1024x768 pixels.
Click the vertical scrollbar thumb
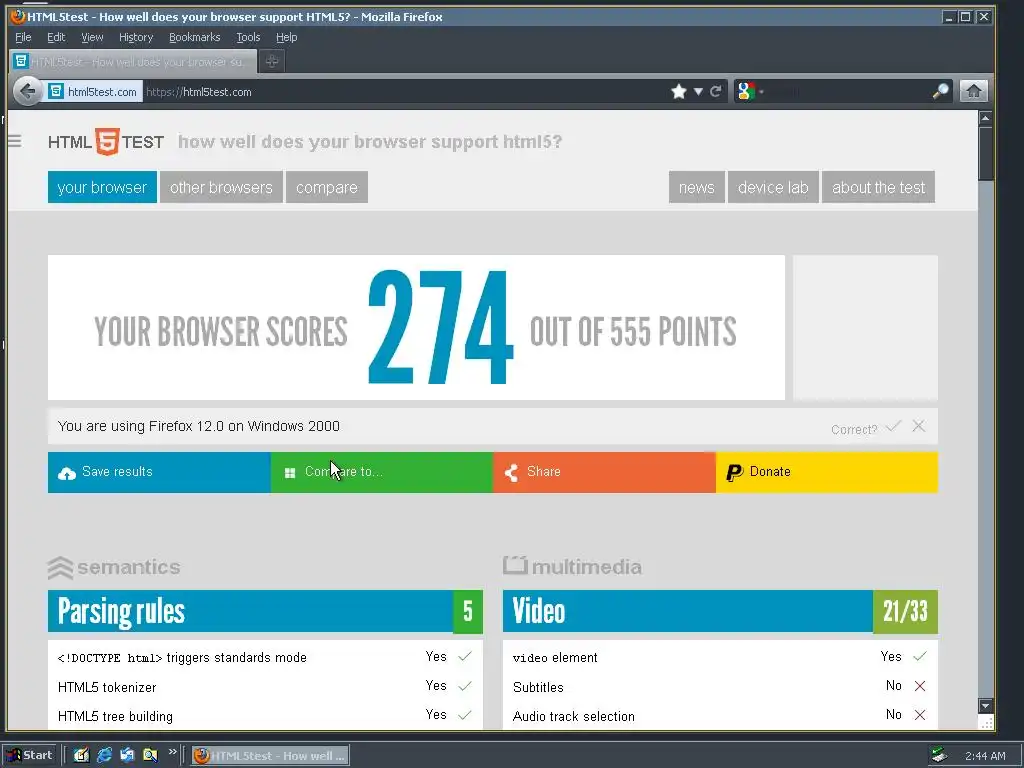point(985,153)
